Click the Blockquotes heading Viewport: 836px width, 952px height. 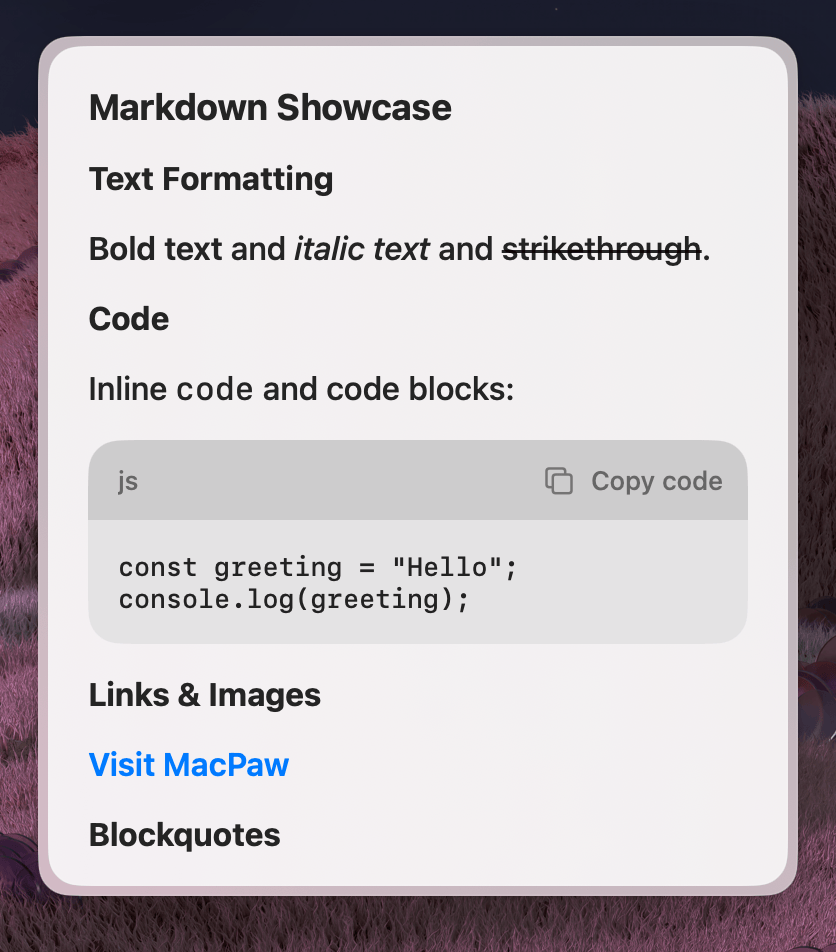185,835
